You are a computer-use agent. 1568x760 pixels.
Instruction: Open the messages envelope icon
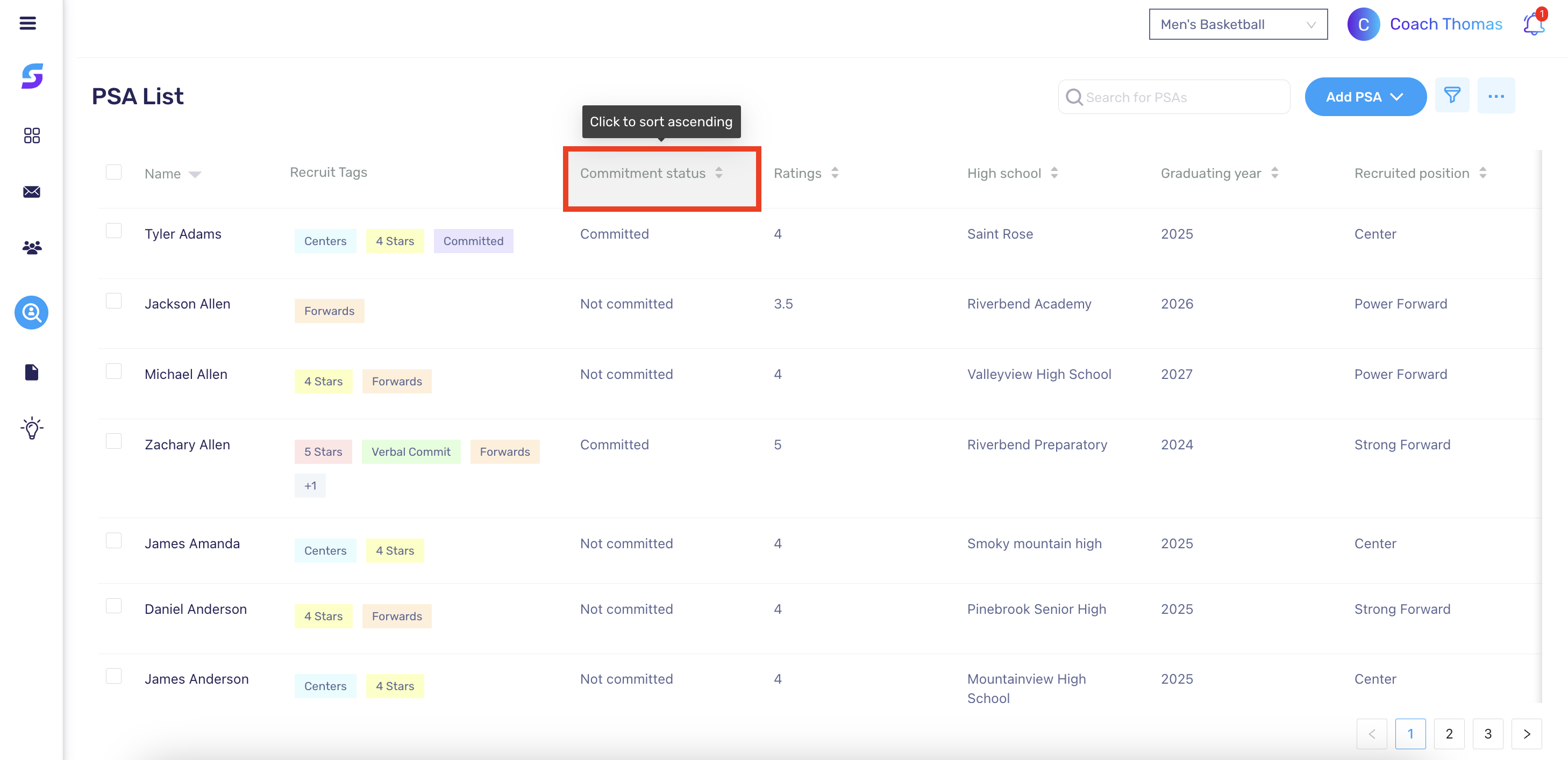[x=32, y=192]
